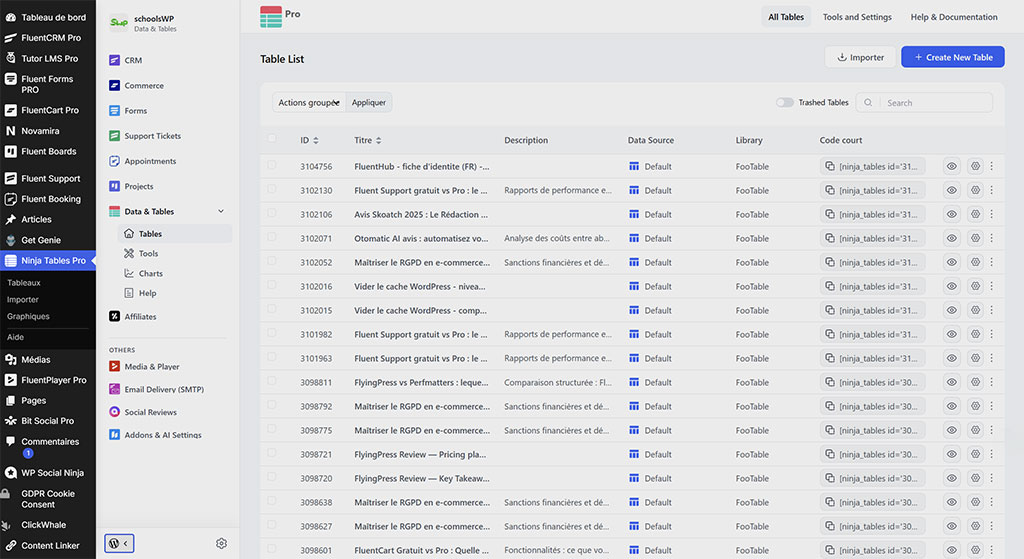Open Graphiques in WordPress submenu
The height and width of the screenshot is (559, 1024).
pos(28,316)
